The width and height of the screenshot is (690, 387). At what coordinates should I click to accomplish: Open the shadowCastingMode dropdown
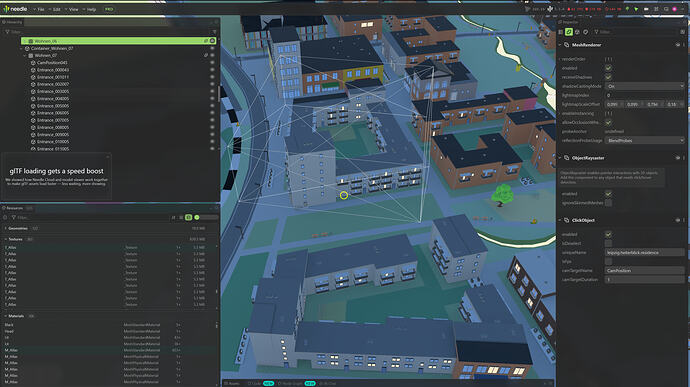tap(645, 86)
